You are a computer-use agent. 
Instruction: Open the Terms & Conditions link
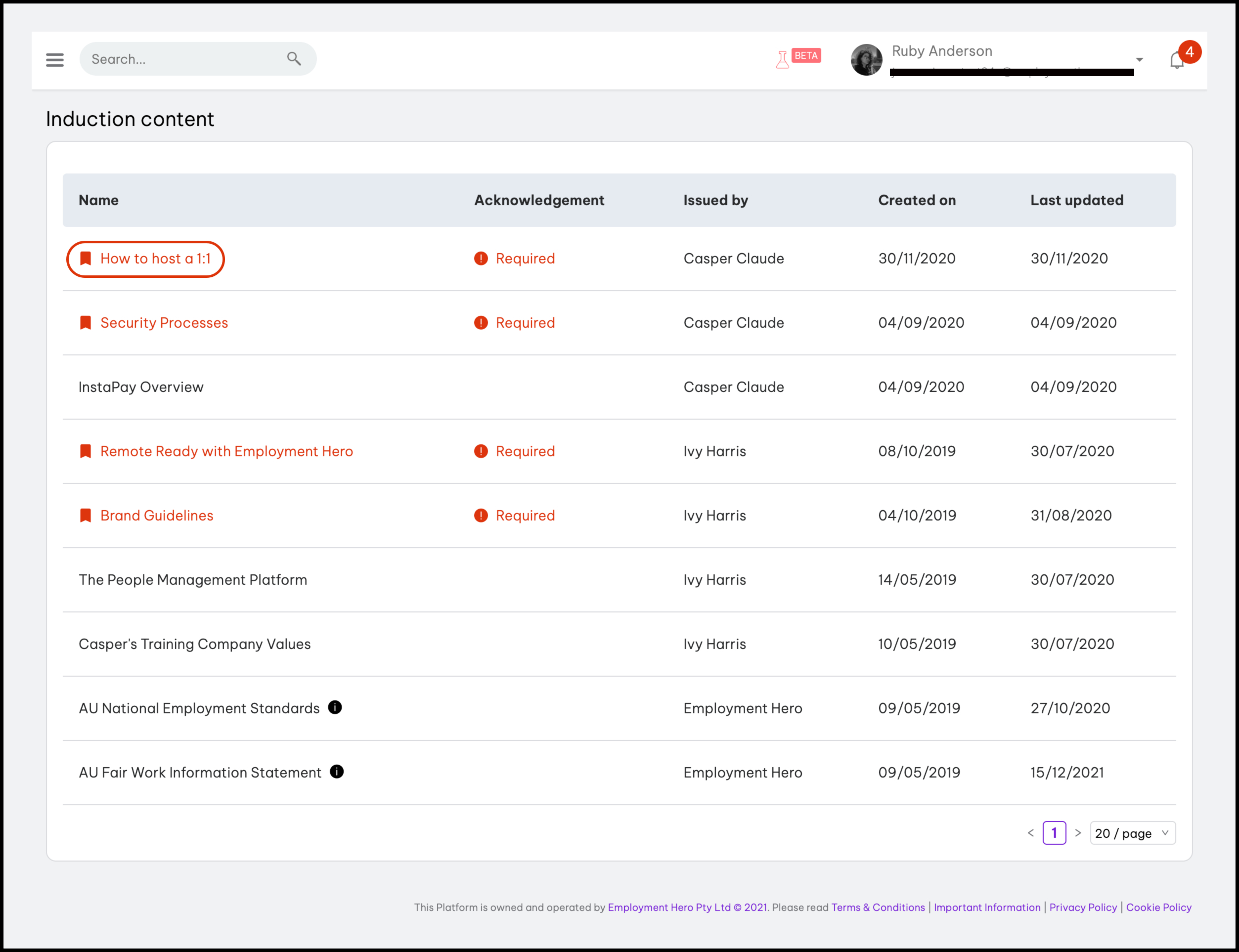878,907
